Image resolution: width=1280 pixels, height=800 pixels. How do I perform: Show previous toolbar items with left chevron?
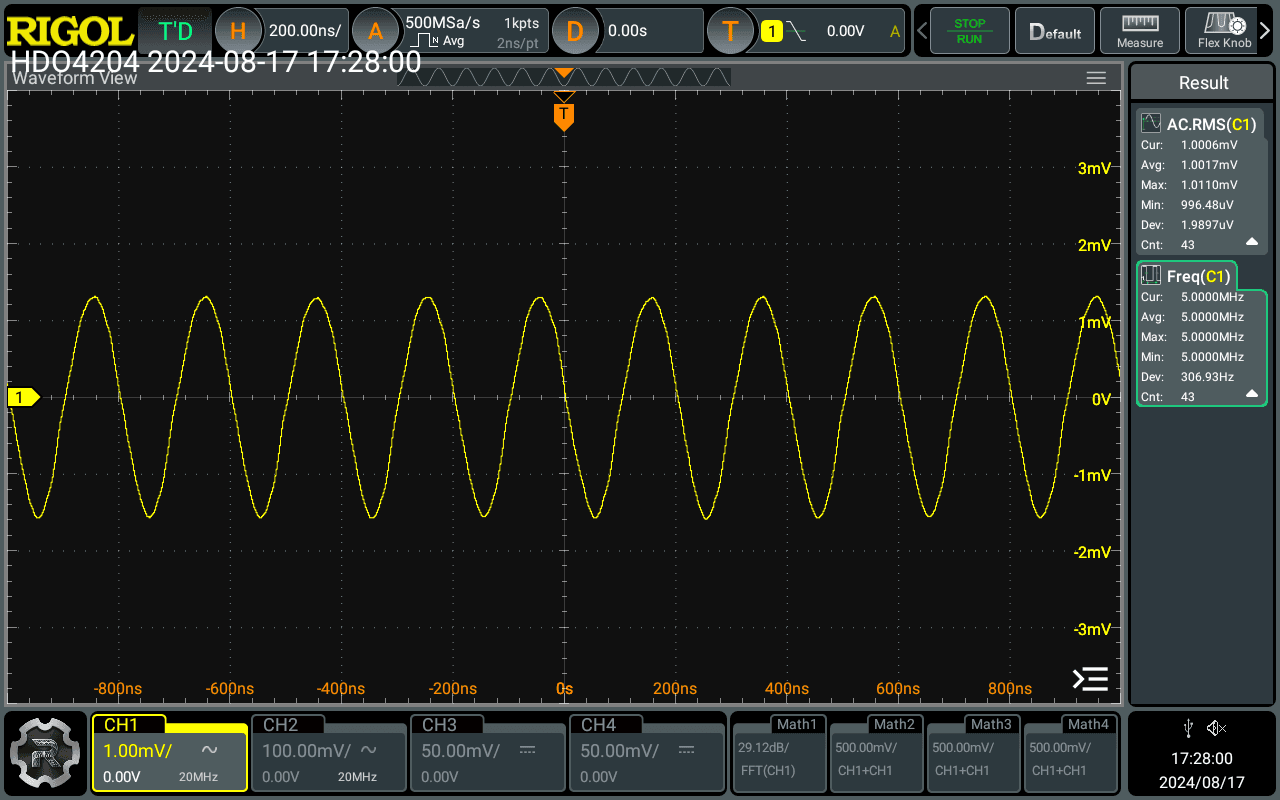pos(922,31)
